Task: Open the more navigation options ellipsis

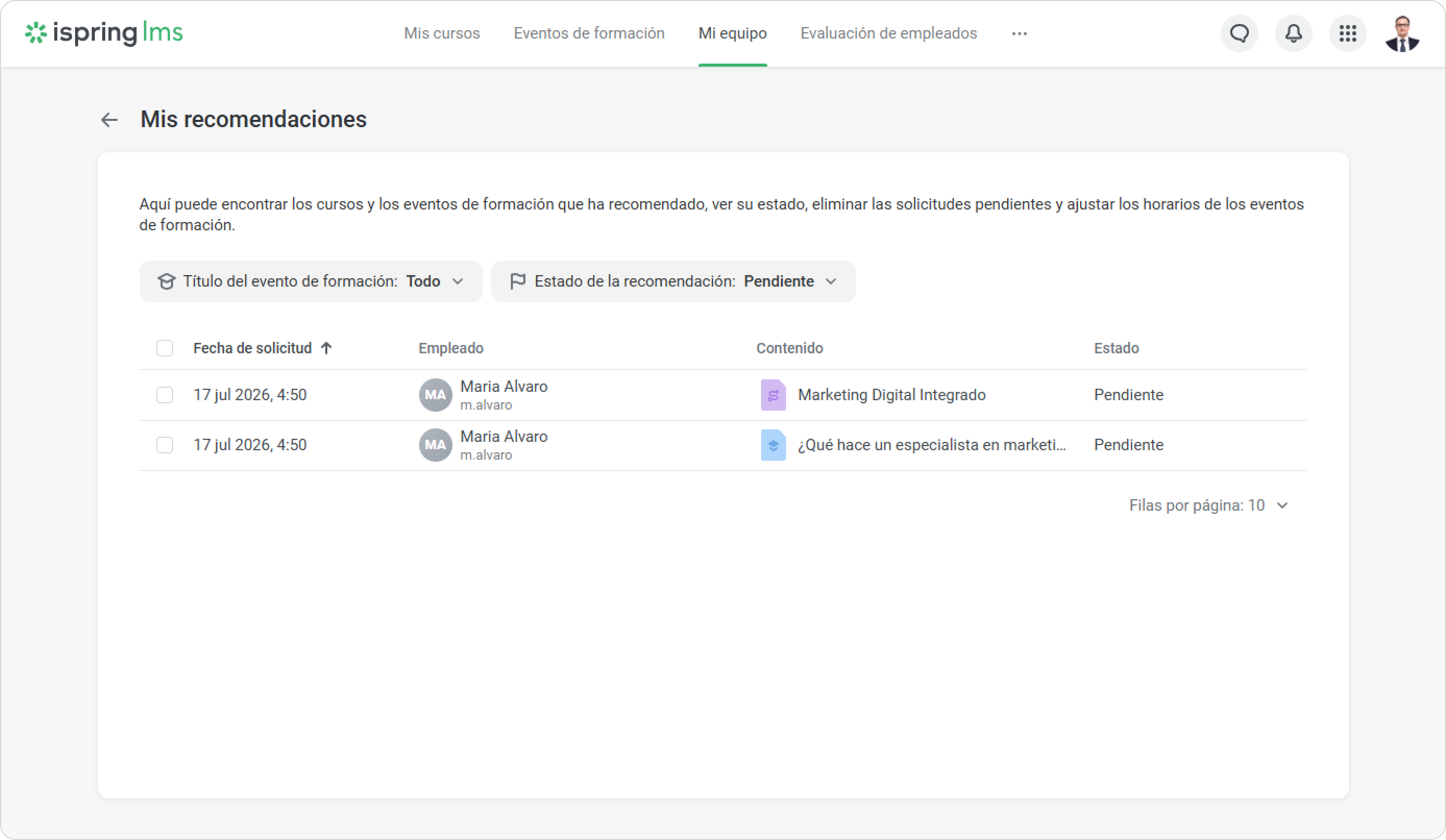Action: pos(1019,33)
